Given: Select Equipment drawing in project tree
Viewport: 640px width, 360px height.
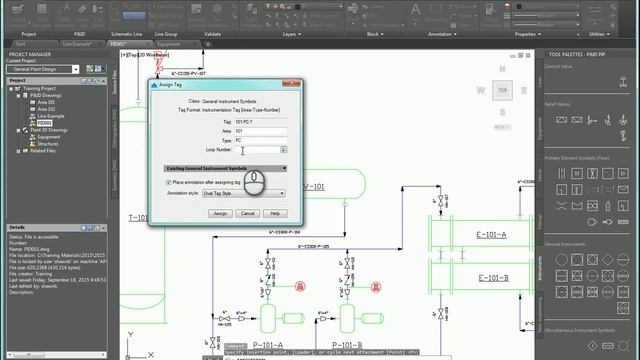Looking at the screenshot, I should [49, 137].
